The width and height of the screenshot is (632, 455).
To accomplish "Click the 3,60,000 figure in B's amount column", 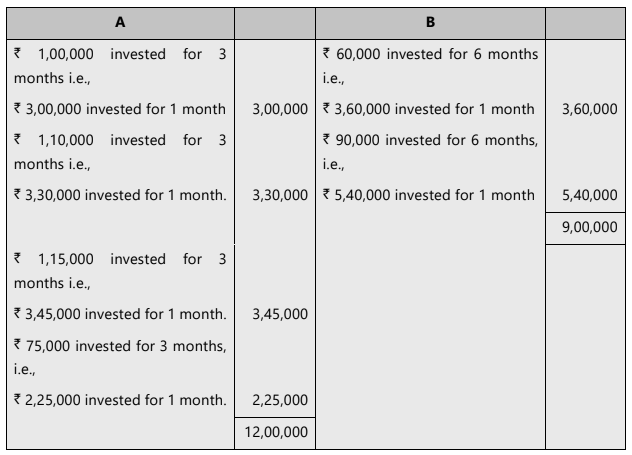I will [590, 108].
